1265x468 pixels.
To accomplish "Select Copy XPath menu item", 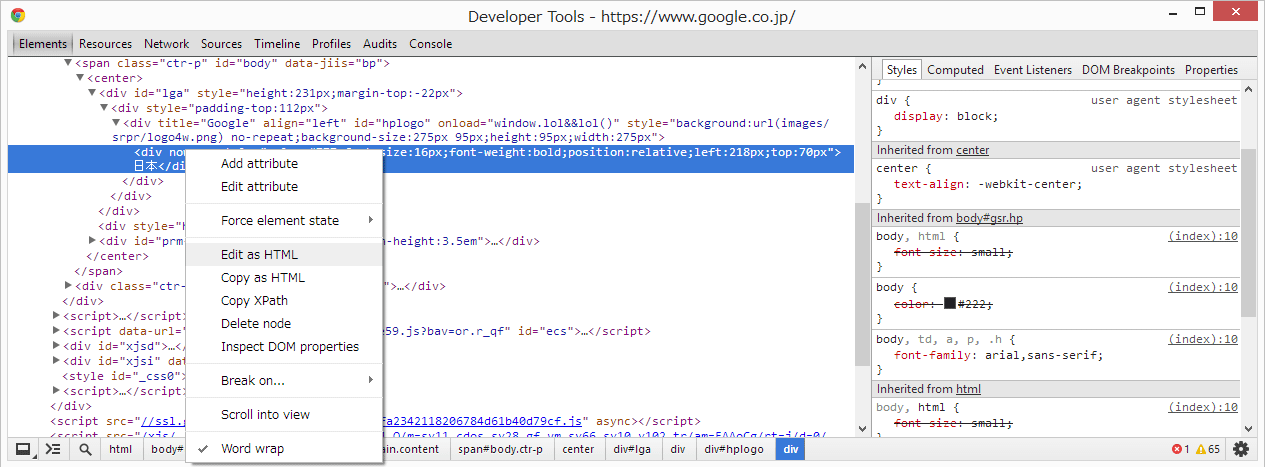I will pos(284,300).
